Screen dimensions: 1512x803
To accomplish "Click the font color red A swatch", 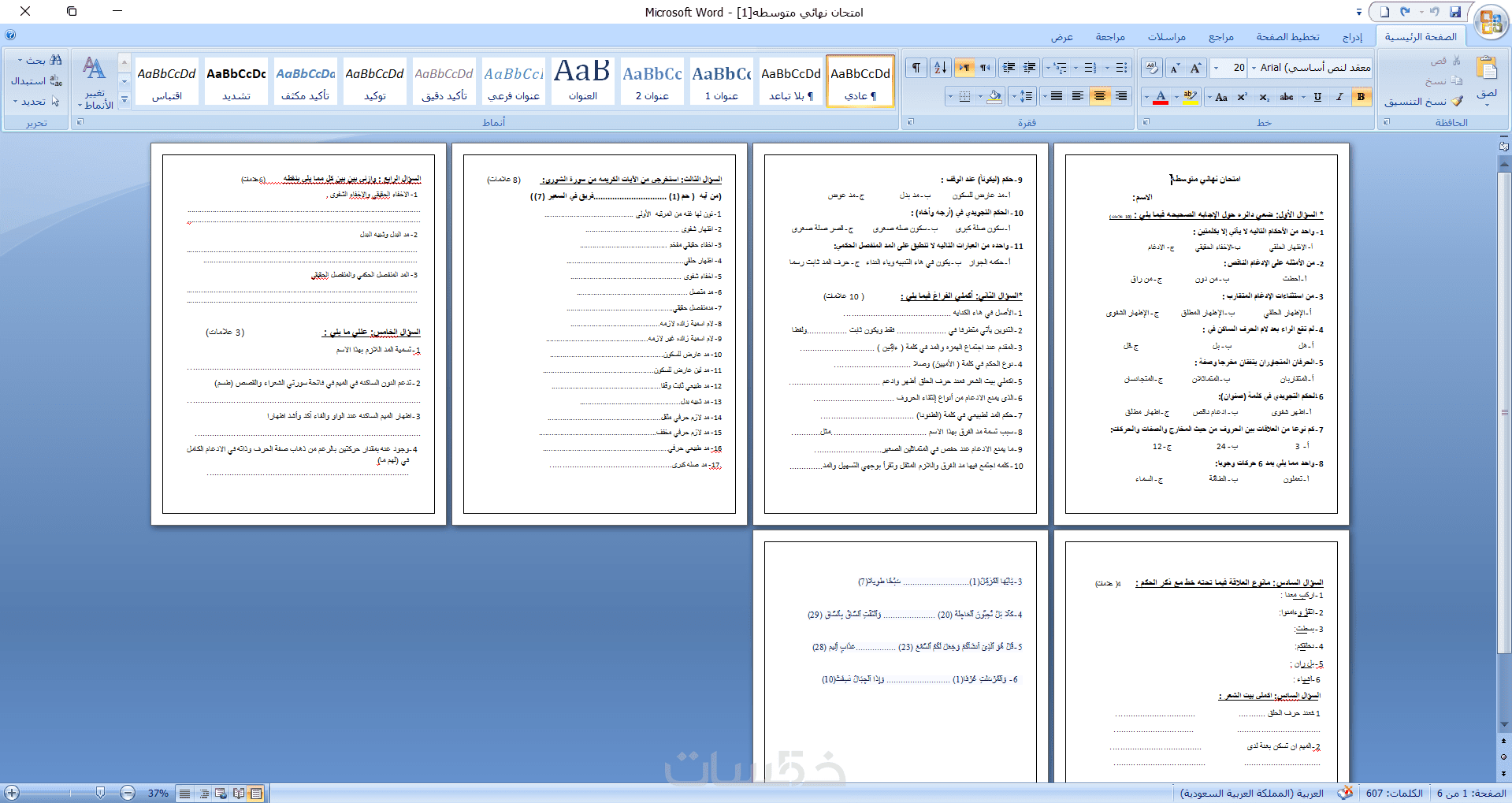I will [x=1161, y=97].
